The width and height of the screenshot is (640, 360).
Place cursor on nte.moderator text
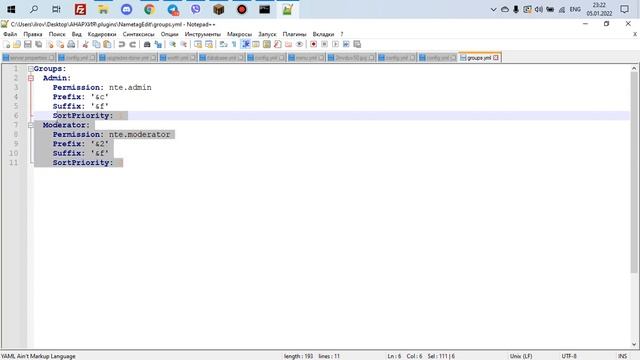[x=139, y=134]
